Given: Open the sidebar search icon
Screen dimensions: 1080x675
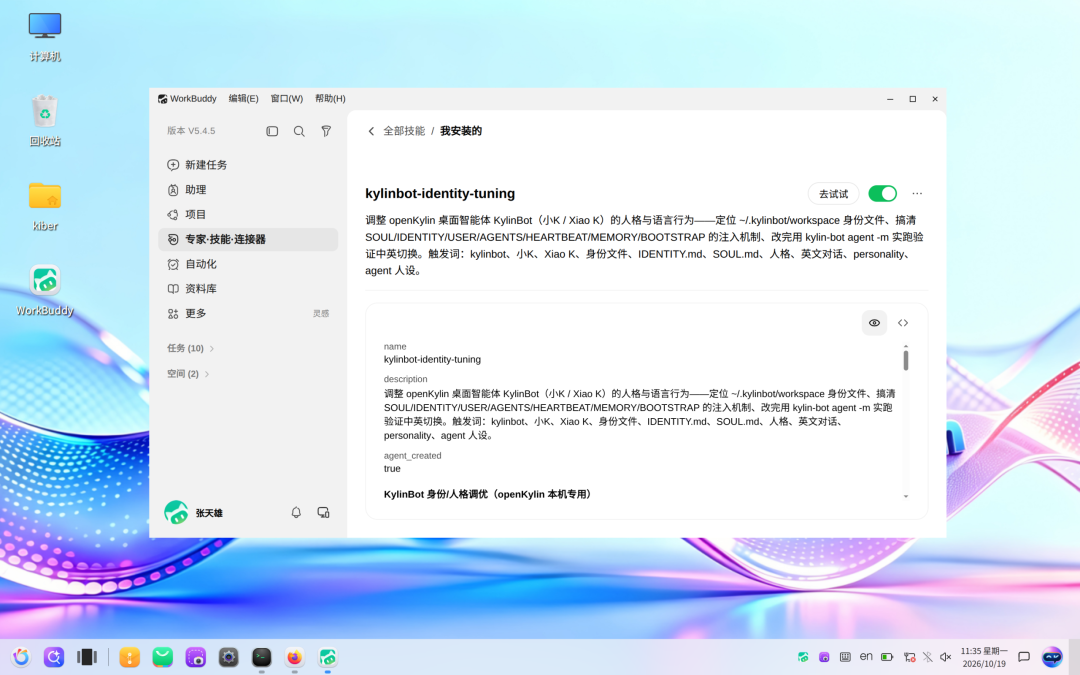Looking at the screenshot, I should [x=299, y=131].
